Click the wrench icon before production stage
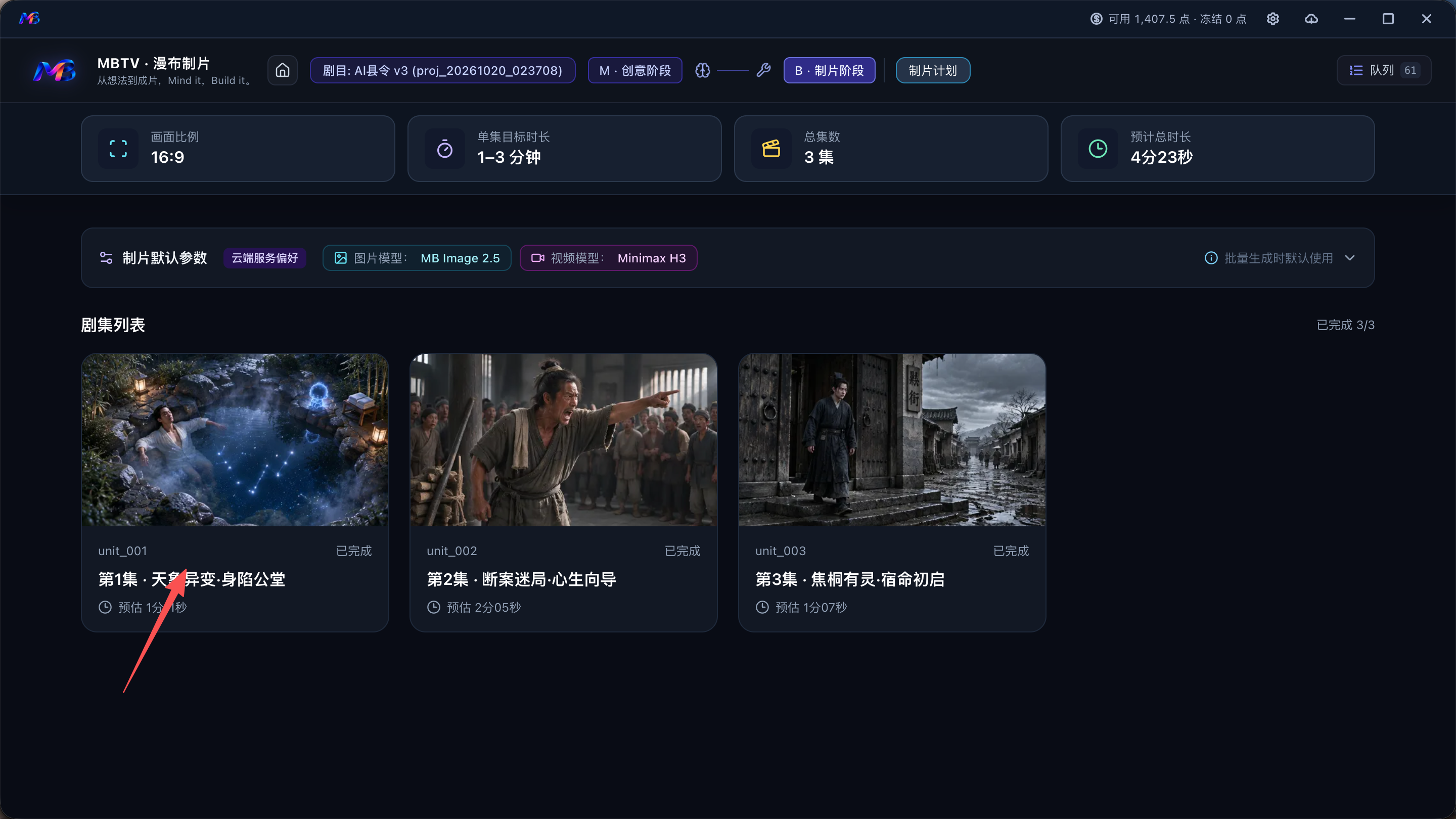Screen dimensions: 1456x819 coord(763,70)
